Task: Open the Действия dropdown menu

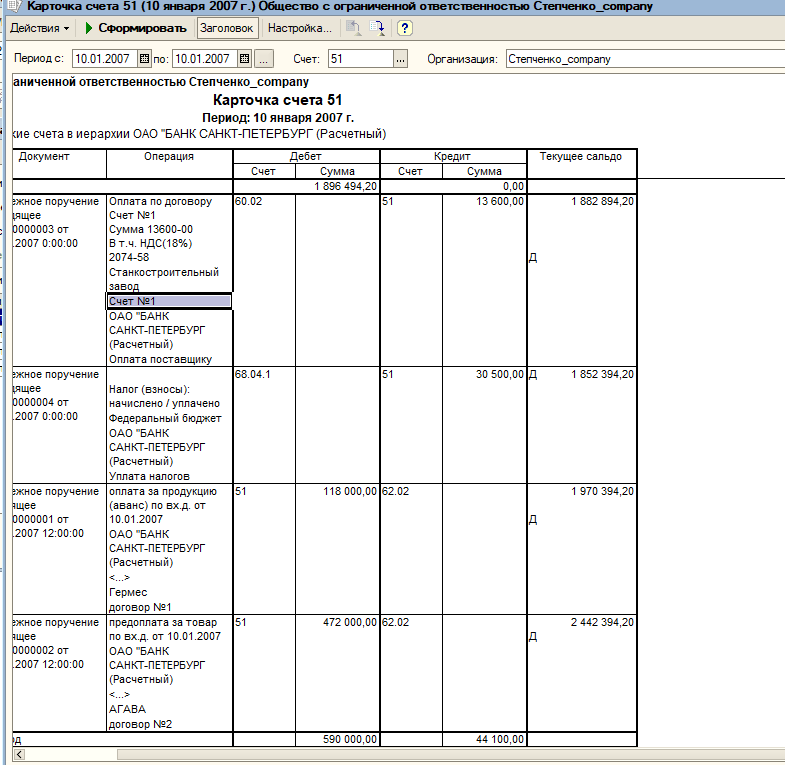Action: 40,28
